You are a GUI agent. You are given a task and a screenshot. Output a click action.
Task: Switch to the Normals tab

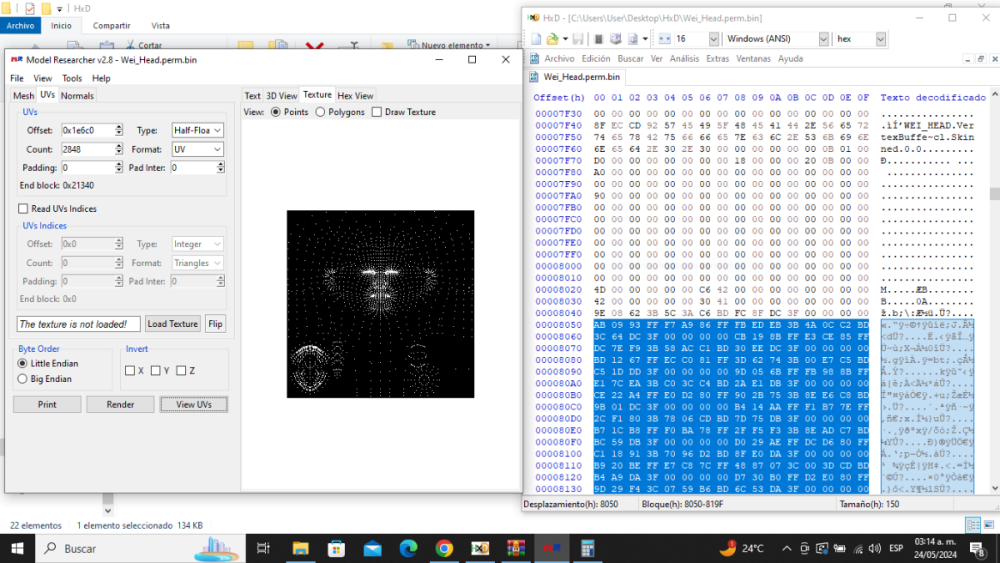click(x=77, y=96)
